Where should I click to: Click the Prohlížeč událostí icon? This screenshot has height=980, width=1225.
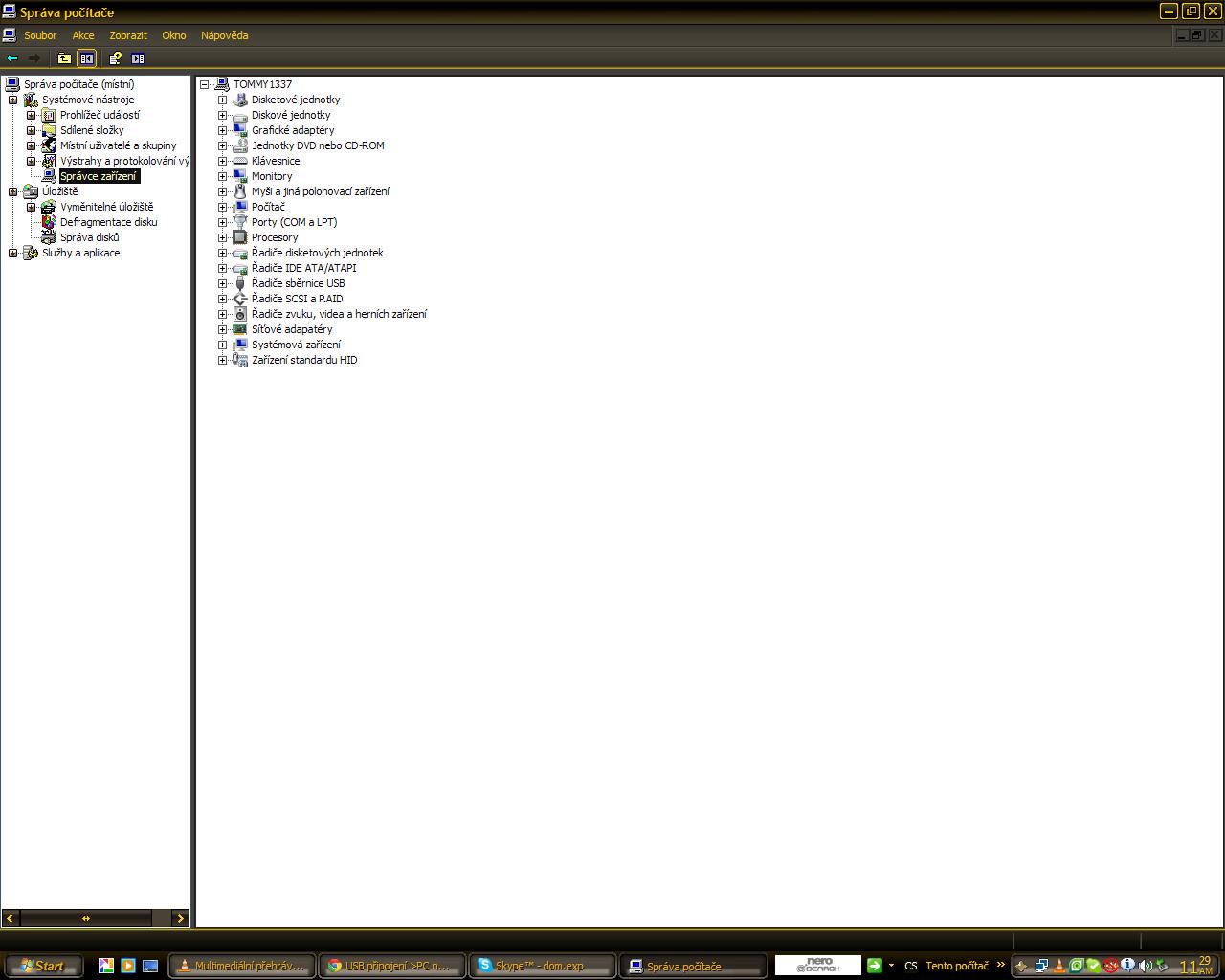coord(49,115)
